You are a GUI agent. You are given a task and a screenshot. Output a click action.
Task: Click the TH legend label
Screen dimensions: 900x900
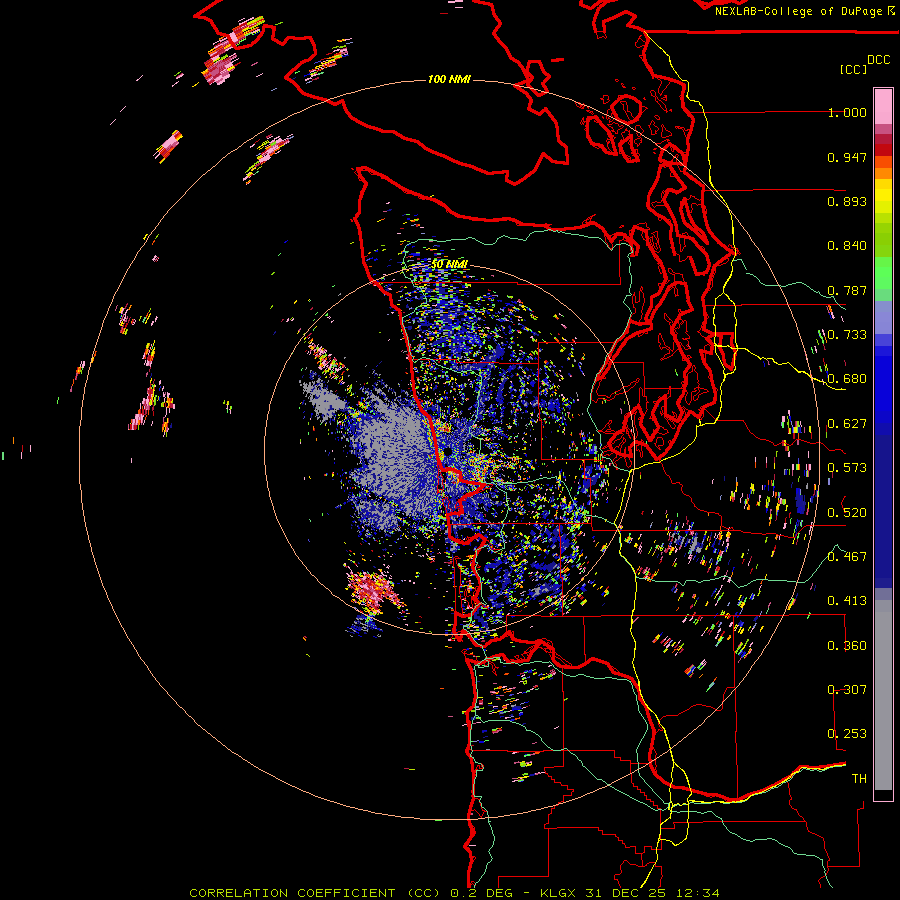[x=859, y=778]
